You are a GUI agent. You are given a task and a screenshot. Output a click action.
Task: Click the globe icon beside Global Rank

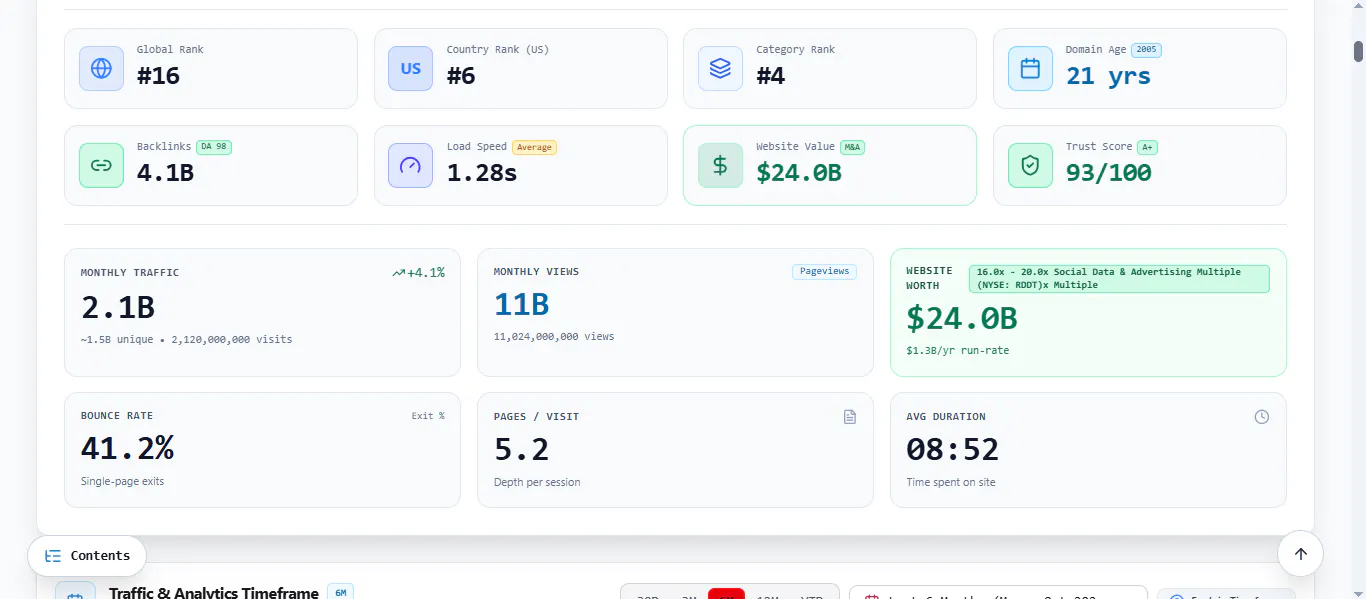(101, 69)
